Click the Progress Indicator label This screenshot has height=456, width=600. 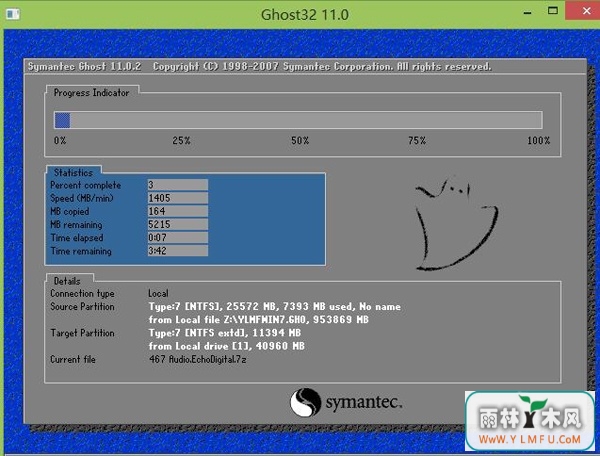coord(91,93)
